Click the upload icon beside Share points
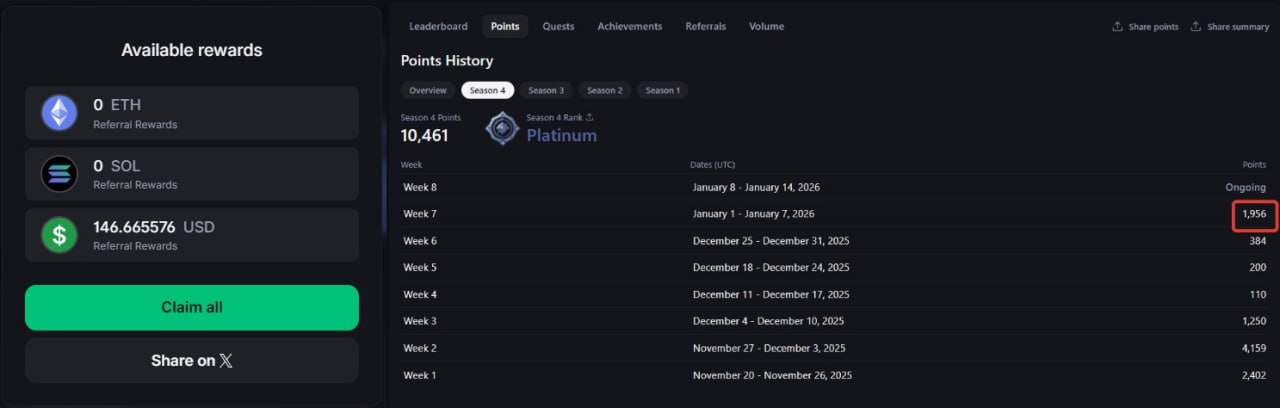Viewport: 1280px width, 408px height. 1117,27
